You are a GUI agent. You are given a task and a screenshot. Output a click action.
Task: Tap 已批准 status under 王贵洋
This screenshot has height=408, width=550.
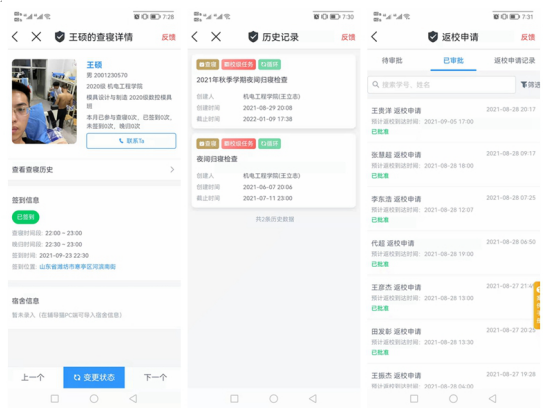[380, 132]
